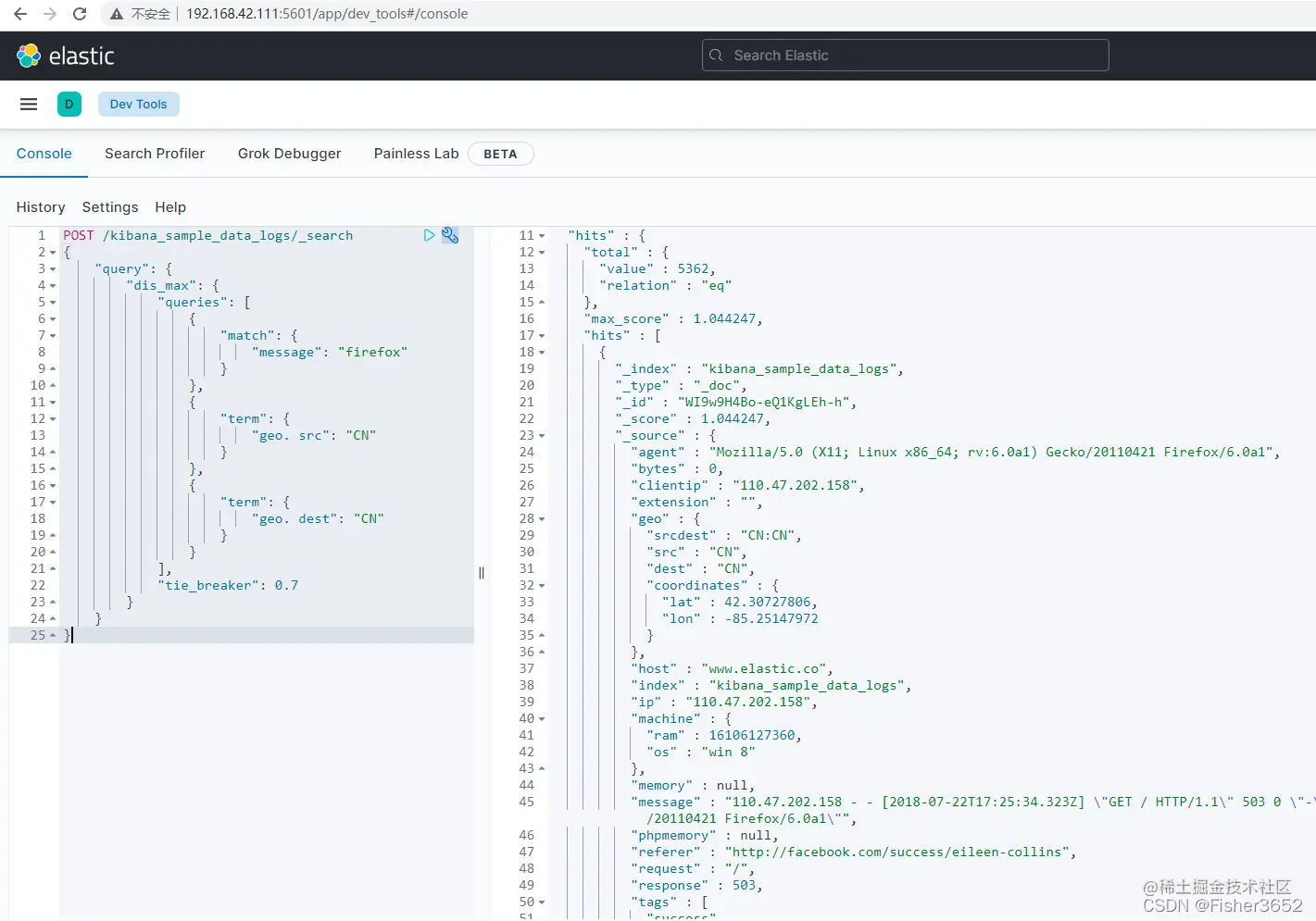Collapse second "term" block at line 17

[x=53, y=503]
